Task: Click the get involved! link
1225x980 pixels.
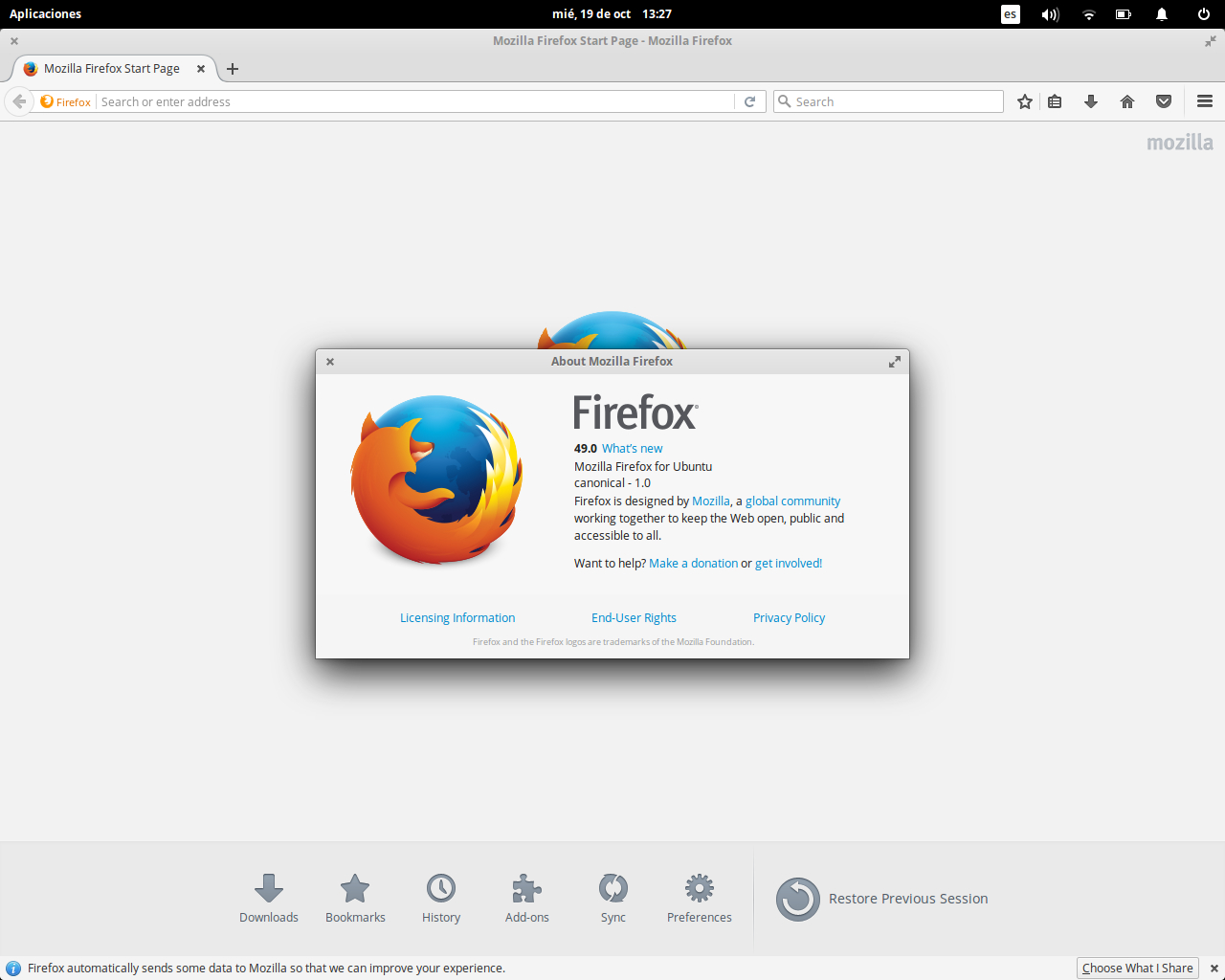Action: point(789,564)
